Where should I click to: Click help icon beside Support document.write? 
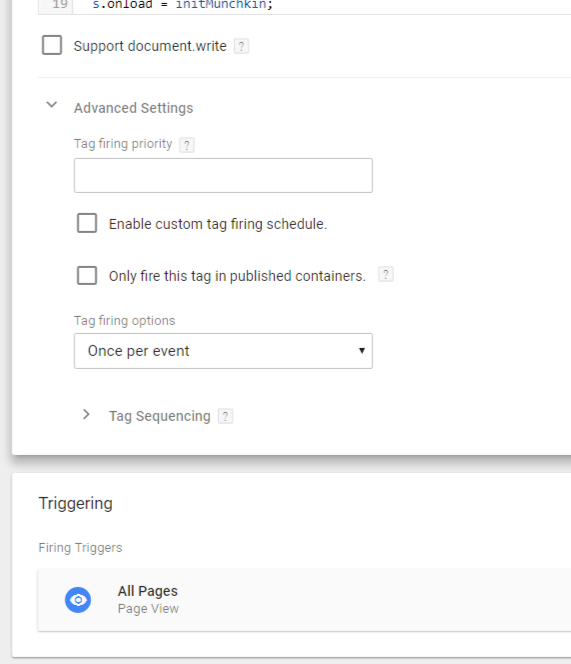coord(241,46)
